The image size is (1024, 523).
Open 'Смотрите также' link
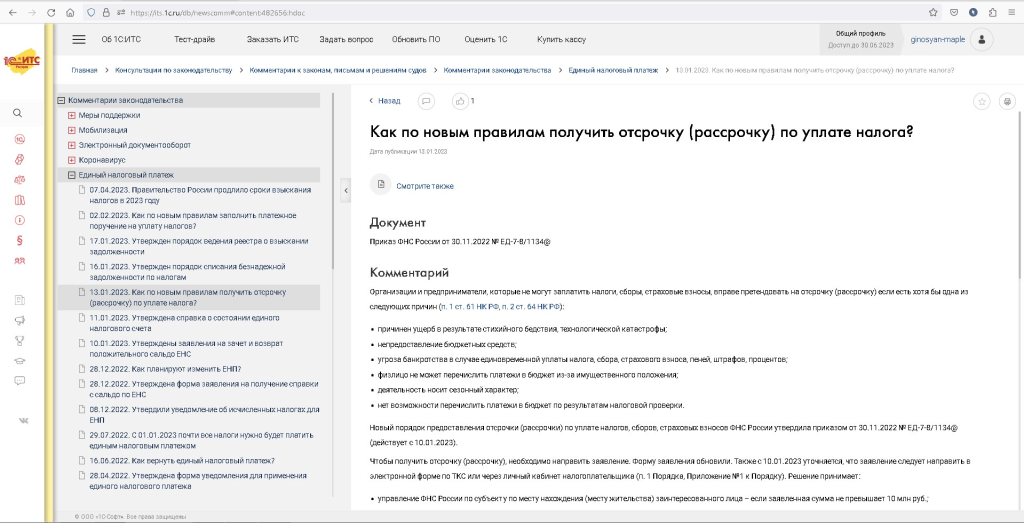tap(424, 186)
